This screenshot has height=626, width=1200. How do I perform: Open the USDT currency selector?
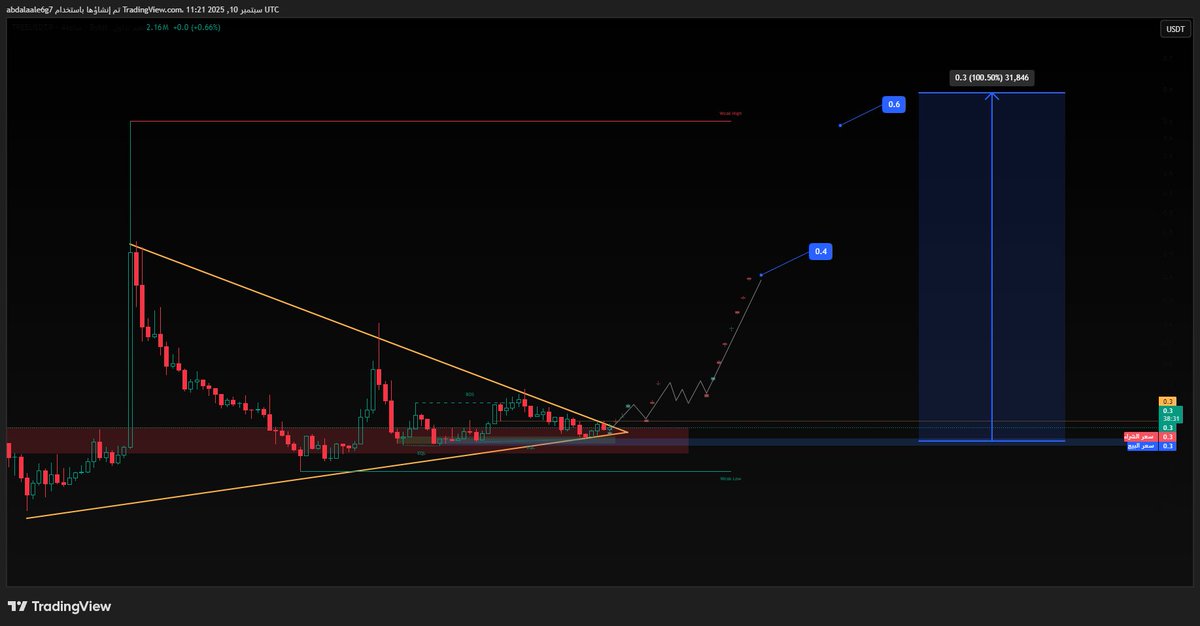coord(1174,30)
